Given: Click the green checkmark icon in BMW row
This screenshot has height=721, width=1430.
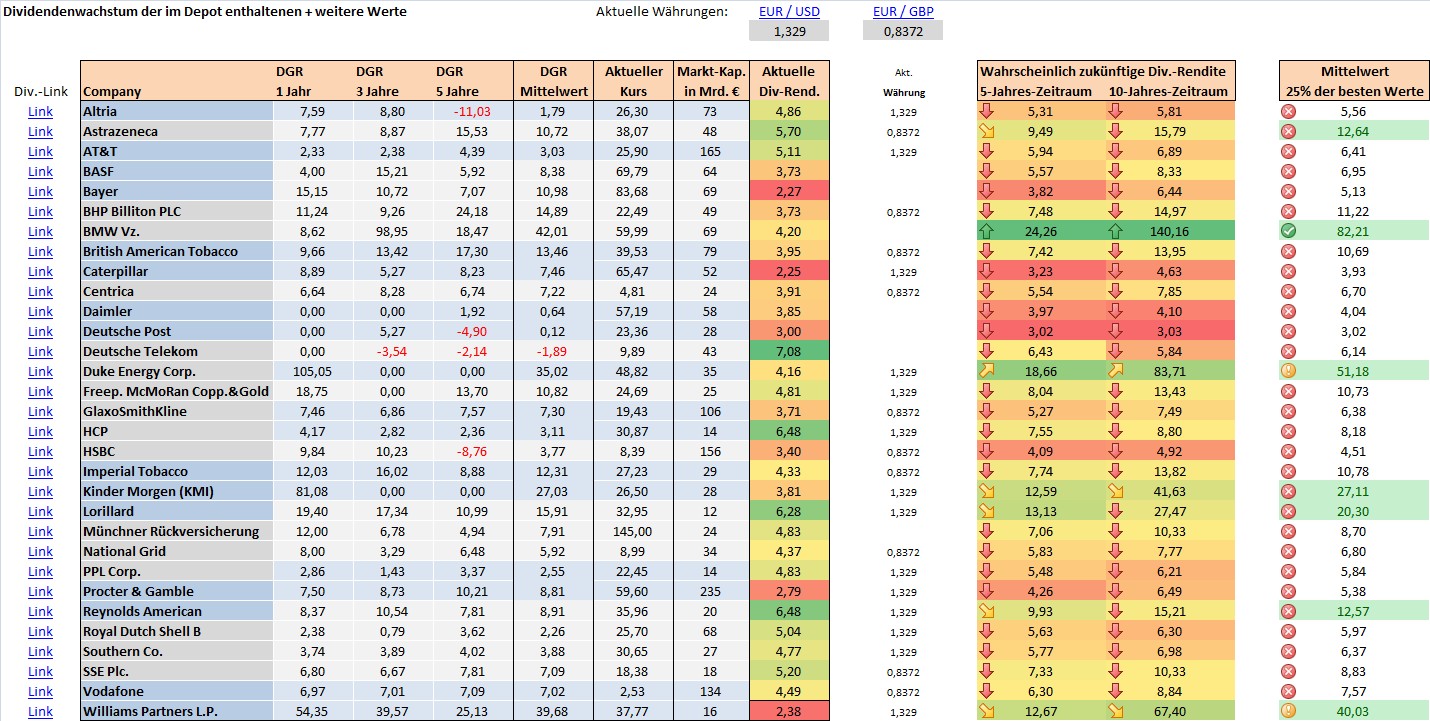Looking at the screenshot, I should tap(1288, 231).
